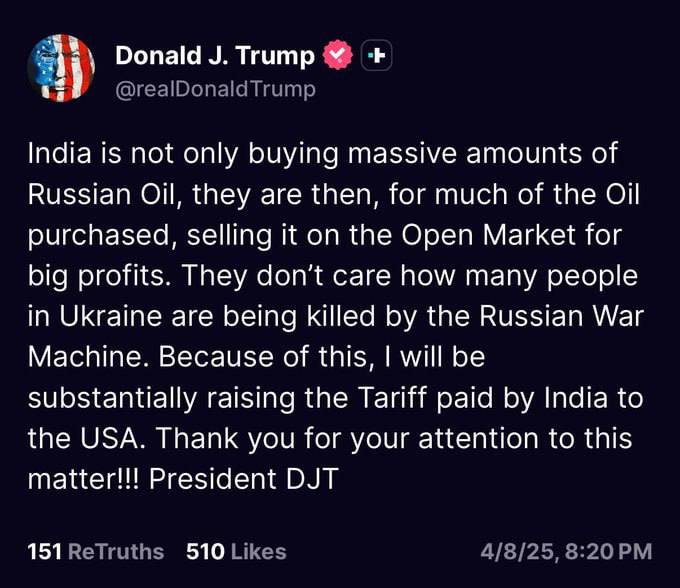The width and height of the screenshot is (680, 588).
Task: Click the plus follow icon beside name
Action: (x=374, y=56)
